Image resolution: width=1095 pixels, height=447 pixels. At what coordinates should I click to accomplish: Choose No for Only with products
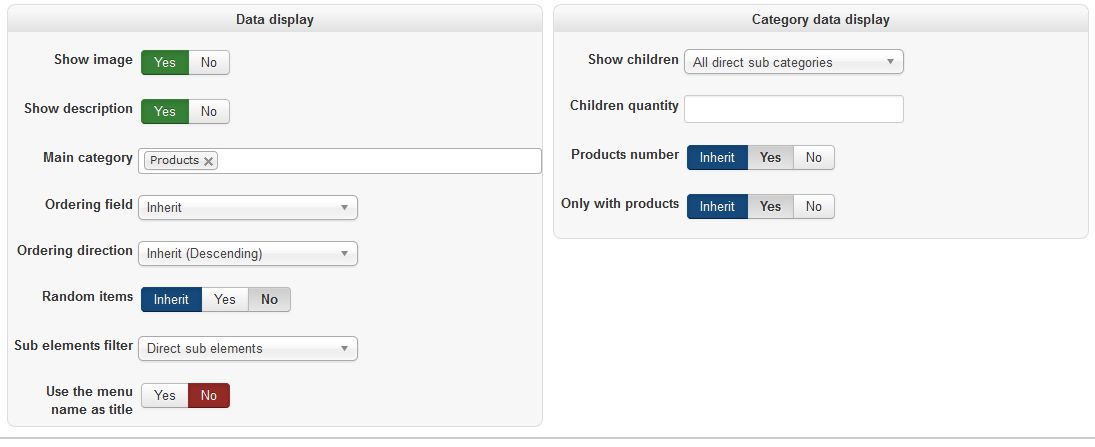coord(814,207)
